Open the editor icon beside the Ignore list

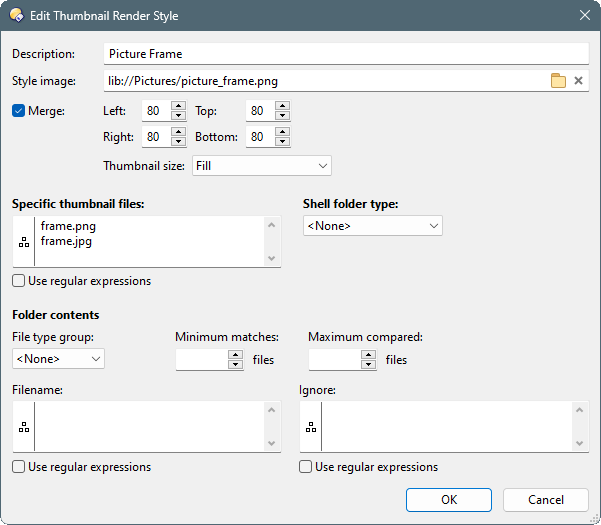(x=311, y=427)
